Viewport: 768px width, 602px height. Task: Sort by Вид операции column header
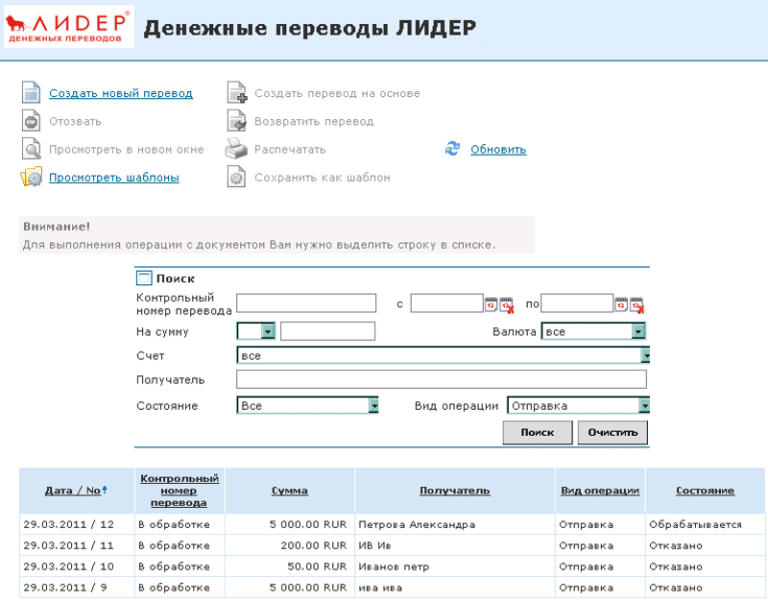[600, 490]
